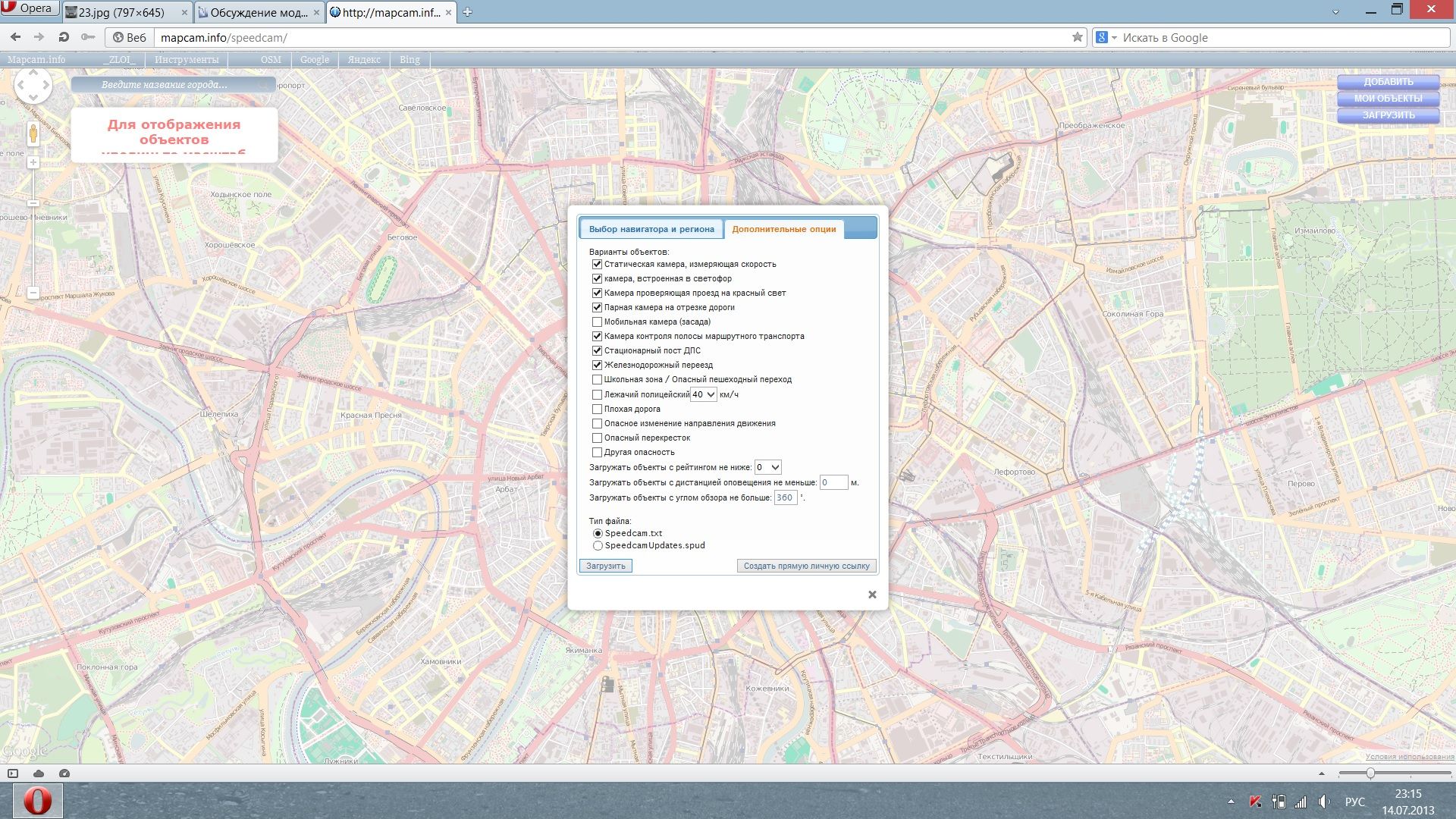Screen dimensions: 1456x819
Task: Click the map pan navigation control
Action: click(33, 85)
